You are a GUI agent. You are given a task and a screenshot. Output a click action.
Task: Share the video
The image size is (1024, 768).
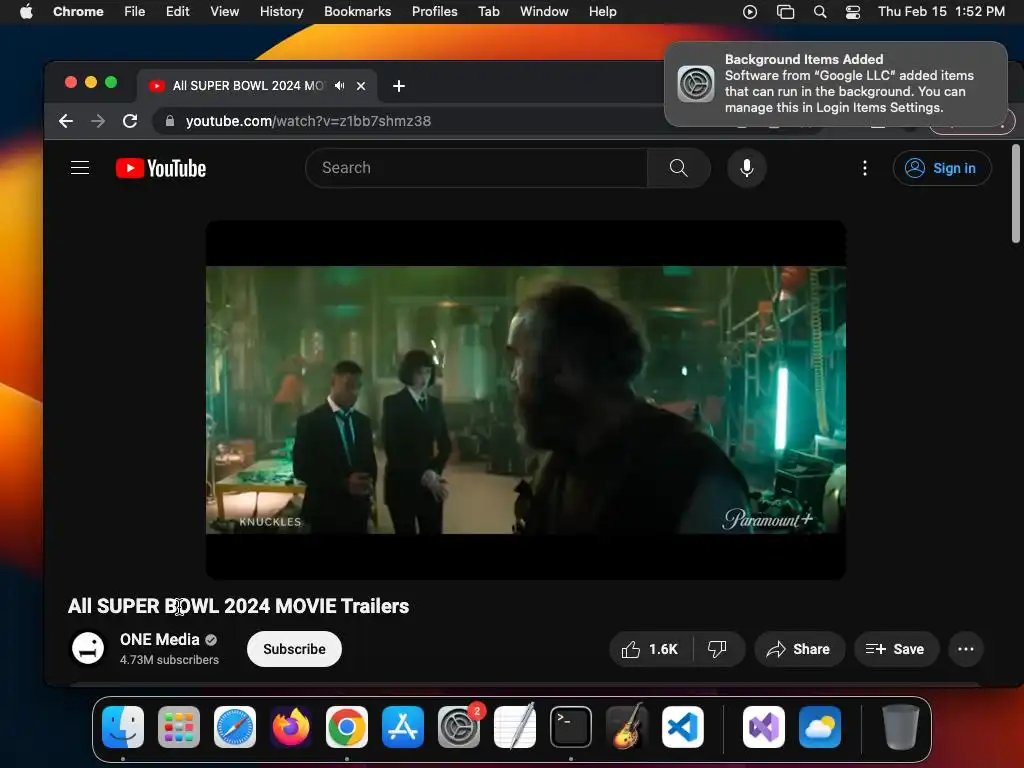(799, 649)
